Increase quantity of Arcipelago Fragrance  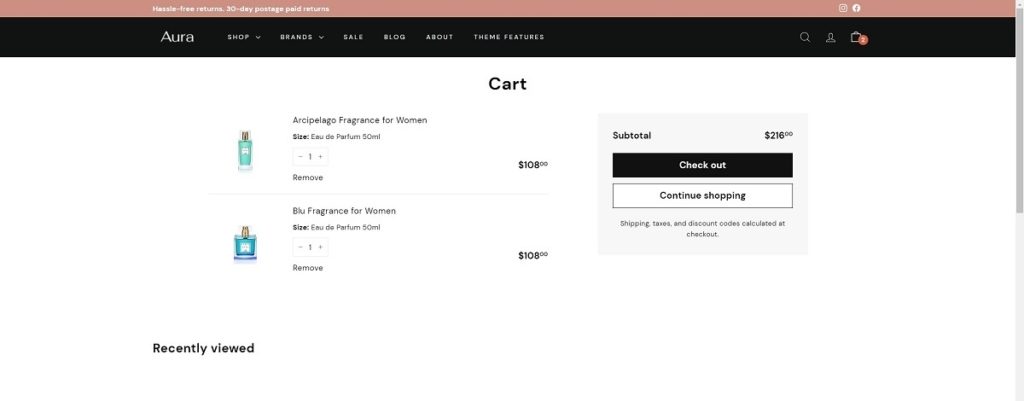click(x=320, y=157)
